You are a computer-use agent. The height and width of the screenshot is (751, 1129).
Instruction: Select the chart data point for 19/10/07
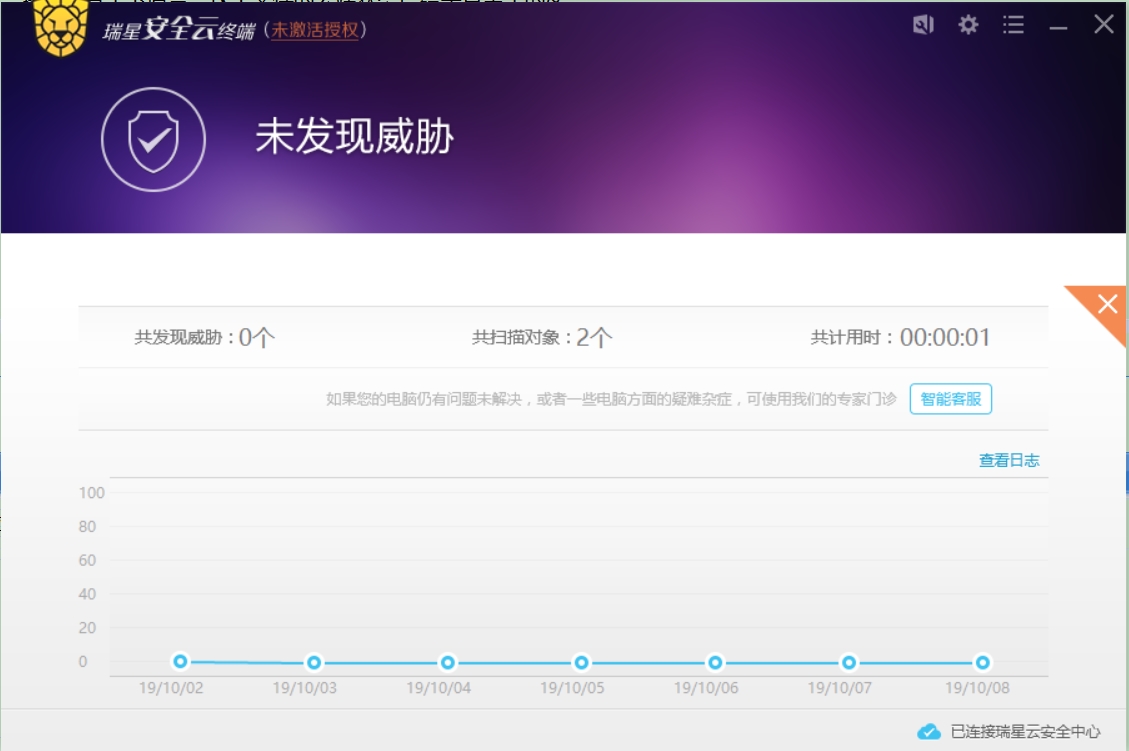(x=849, y=662)
